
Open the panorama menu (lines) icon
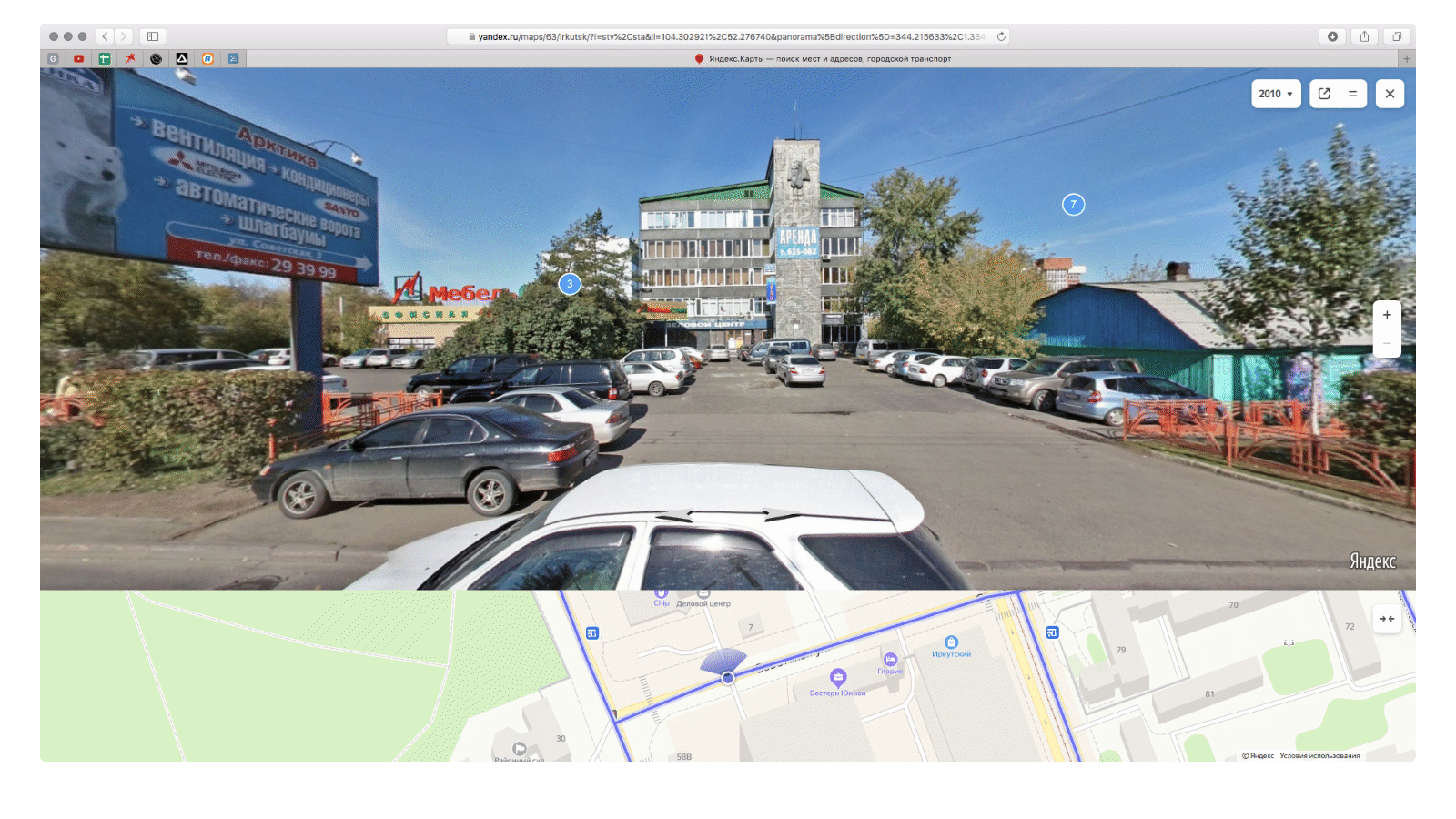click(x=1352, y=94)
